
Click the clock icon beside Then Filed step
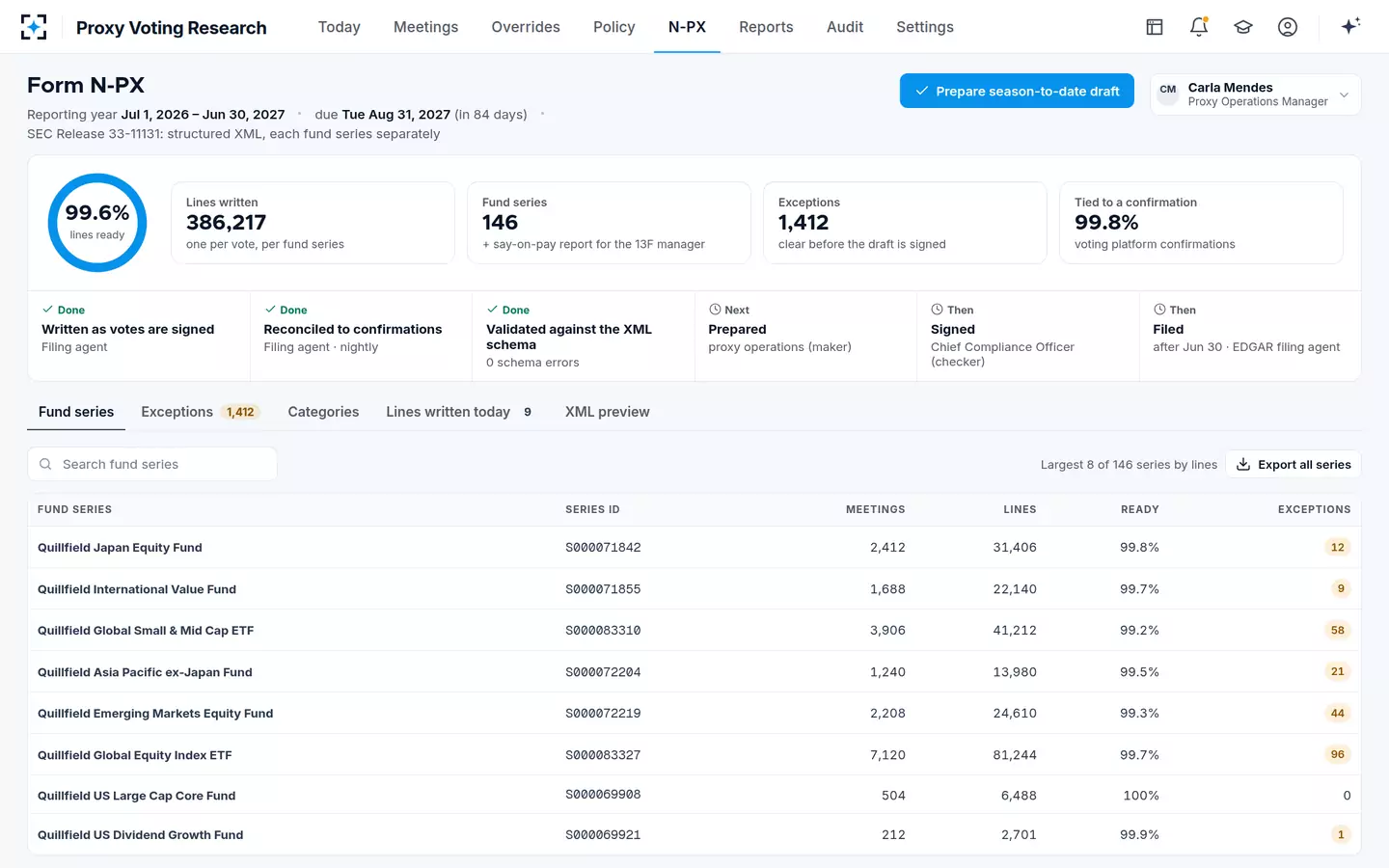[x=1159, y=310]
